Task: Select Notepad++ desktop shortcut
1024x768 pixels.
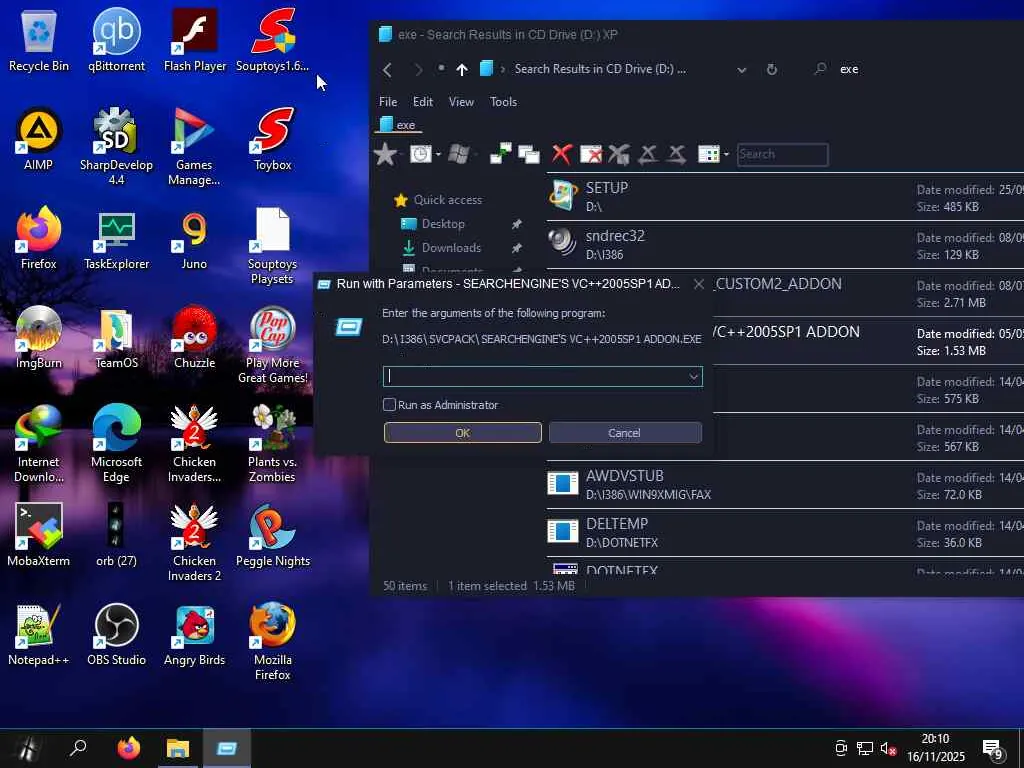Action: tap(39, 633)
